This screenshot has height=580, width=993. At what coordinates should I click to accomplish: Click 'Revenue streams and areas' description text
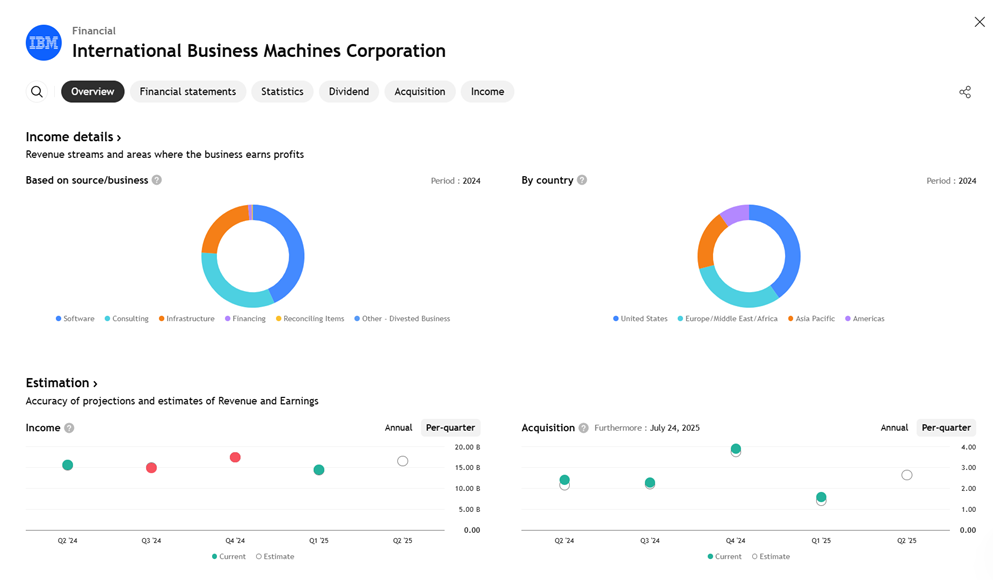(x=165, y=154)
